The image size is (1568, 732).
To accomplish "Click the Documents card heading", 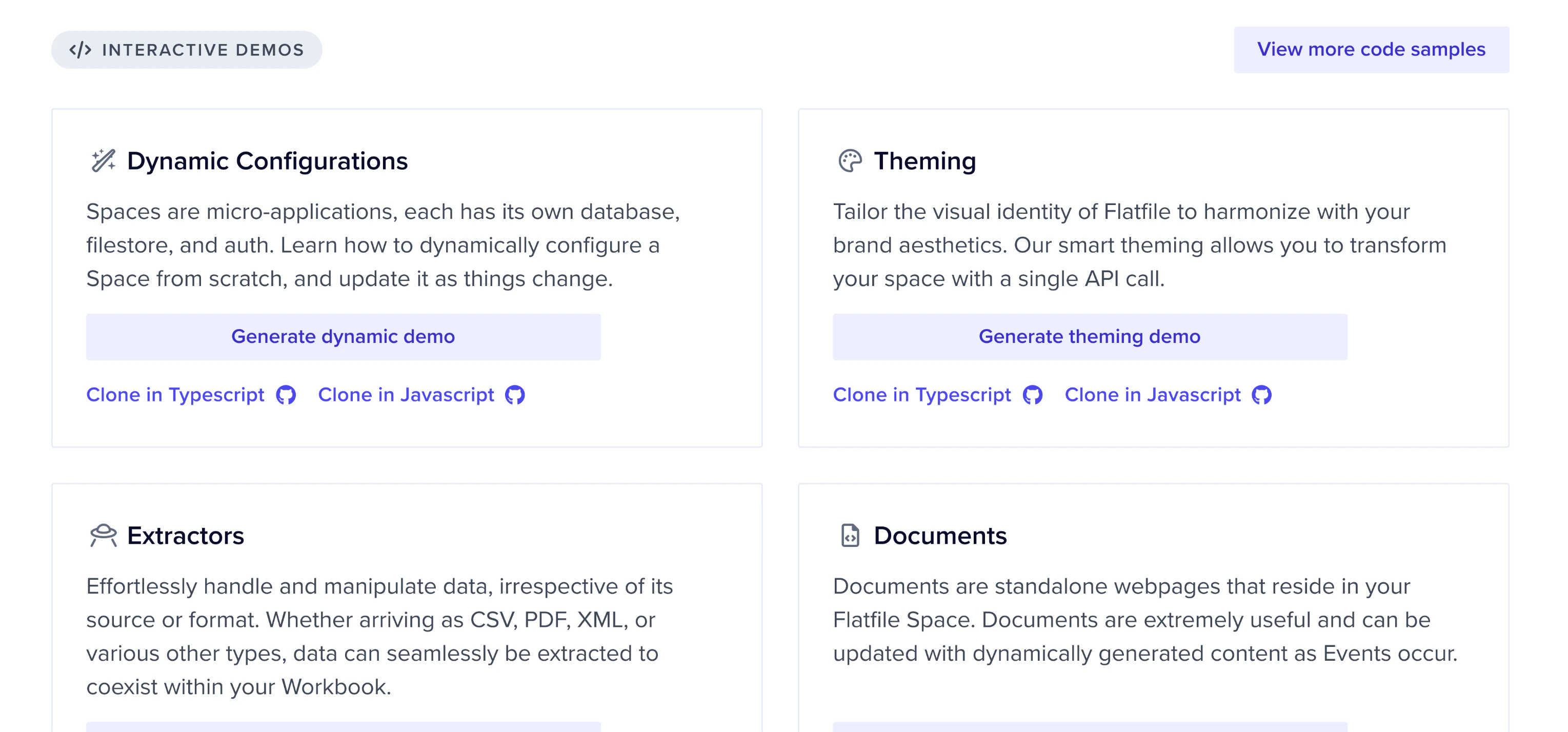I will (940, 536).
